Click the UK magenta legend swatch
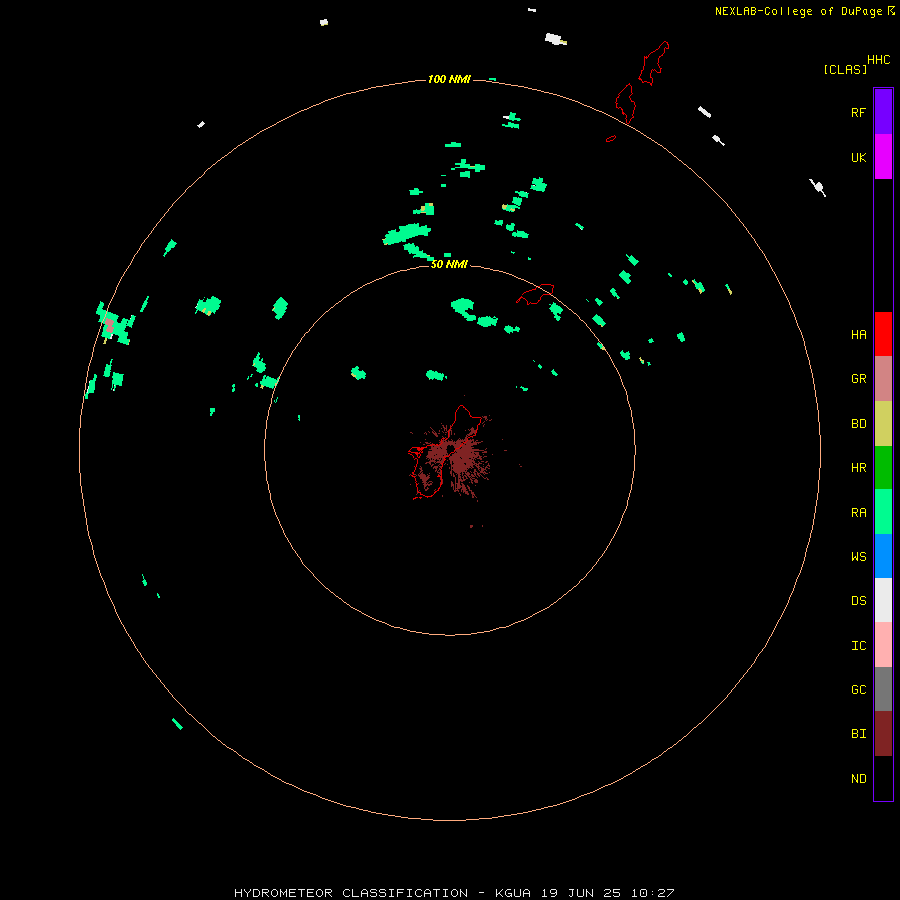 click(x=883, y=157)
